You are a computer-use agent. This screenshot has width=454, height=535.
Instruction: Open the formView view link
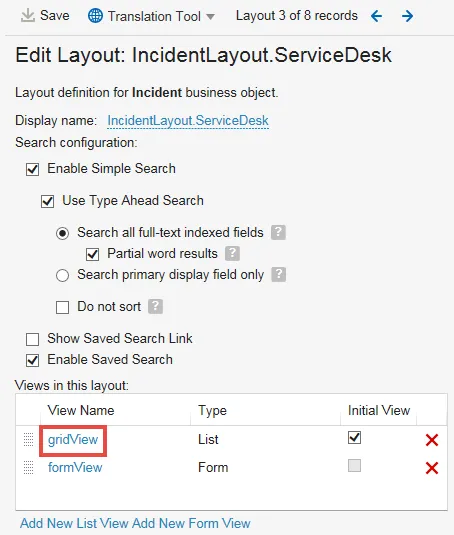75,467
